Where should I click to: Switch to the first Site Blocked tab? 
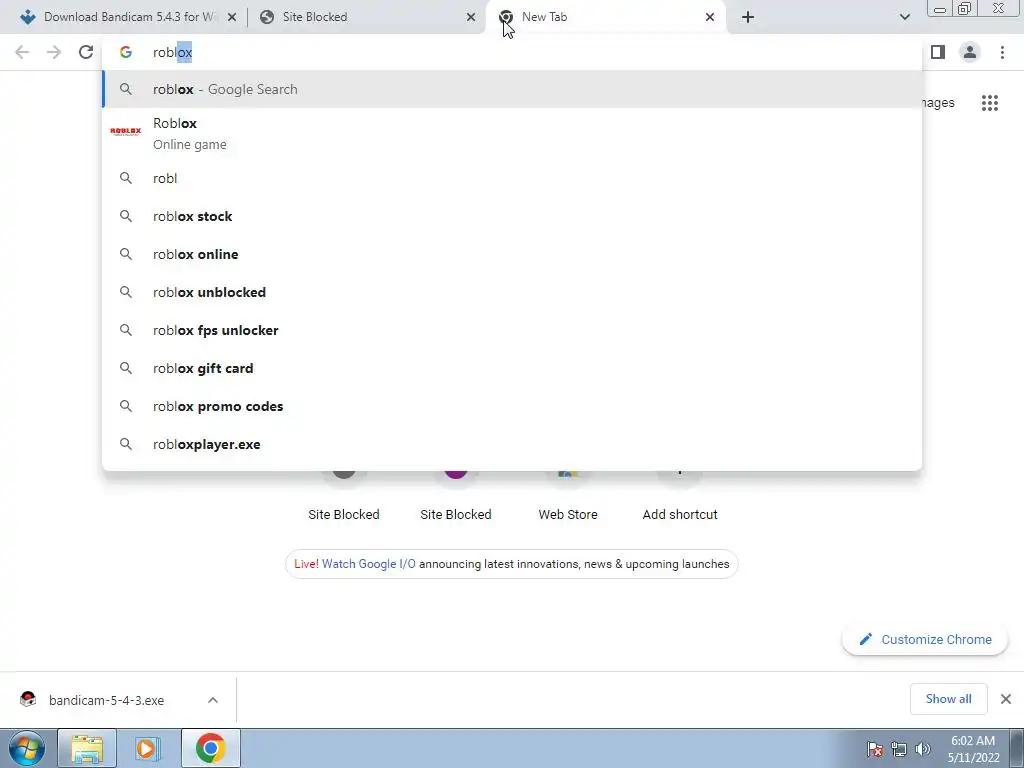click(x=366, y=17)
